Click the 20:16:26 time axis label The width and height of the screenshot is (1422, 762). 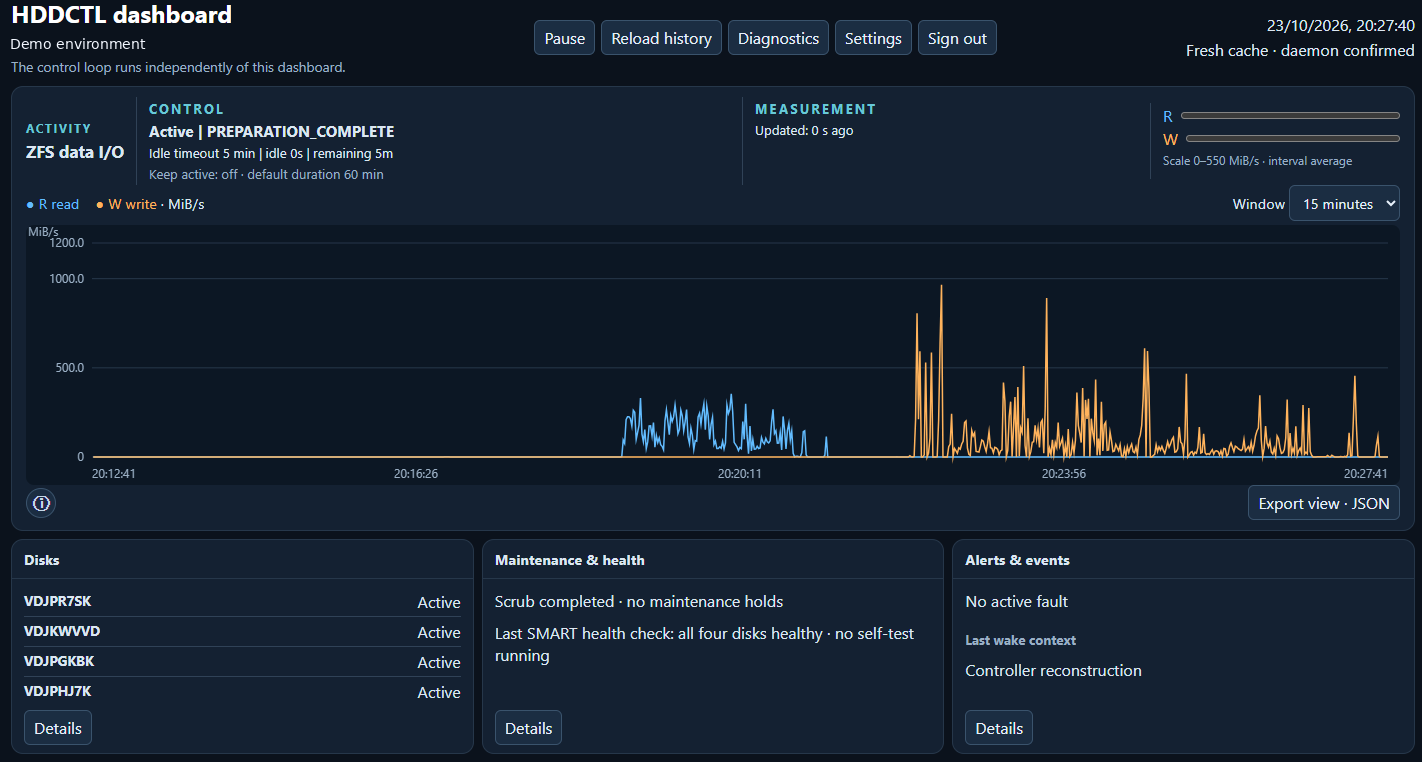click(416, 474)
